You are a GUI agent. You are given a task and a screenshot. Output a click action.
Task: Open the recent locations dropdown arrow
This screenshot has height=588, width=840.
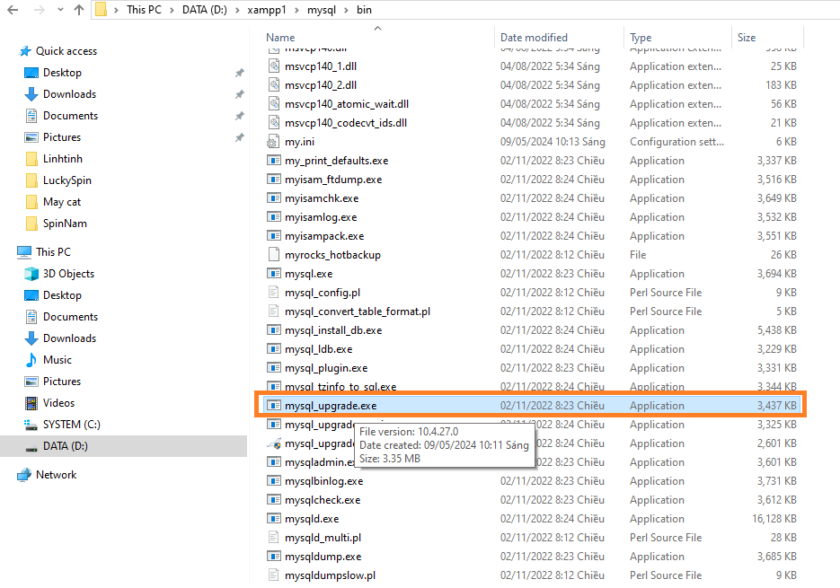tap(59, 10)
